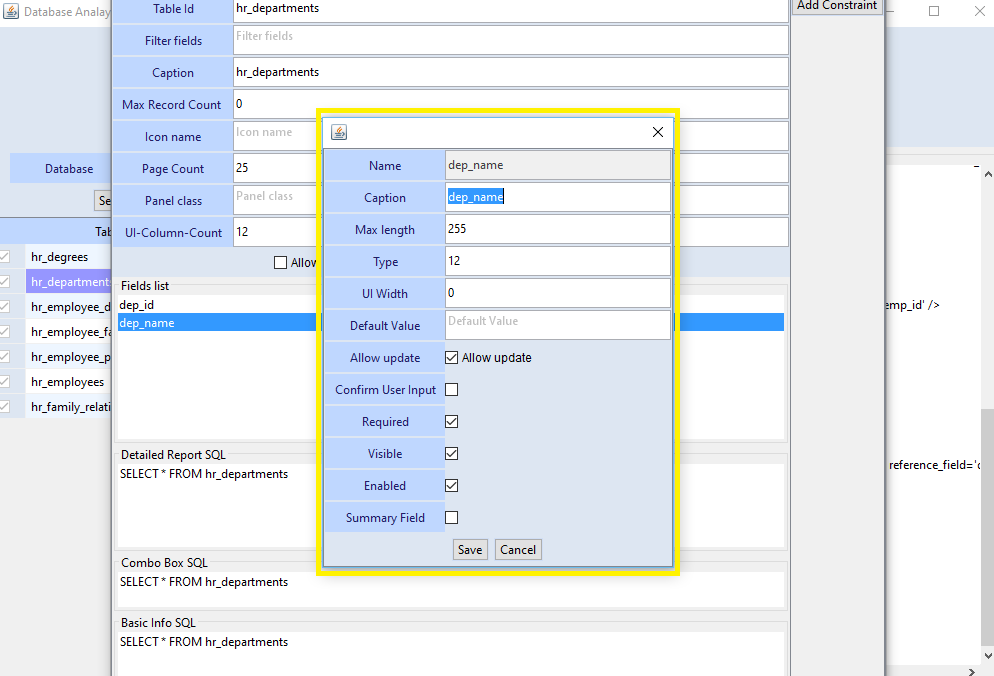Click the Add Constraint button
This screenshot has width=994, height=676.
pyautogui.click(x=837, y=6)
